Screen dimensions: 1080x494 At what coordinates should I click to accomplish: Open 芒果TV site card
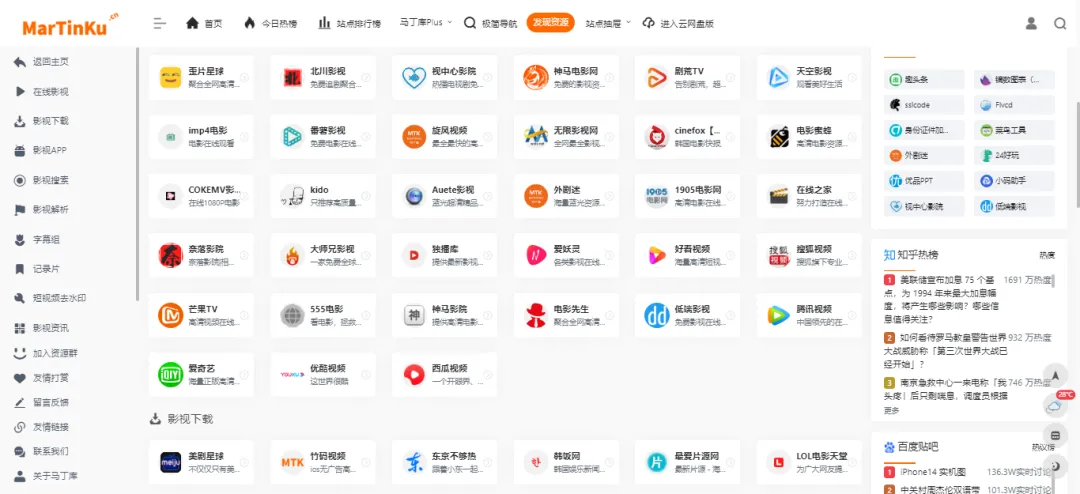201,315
